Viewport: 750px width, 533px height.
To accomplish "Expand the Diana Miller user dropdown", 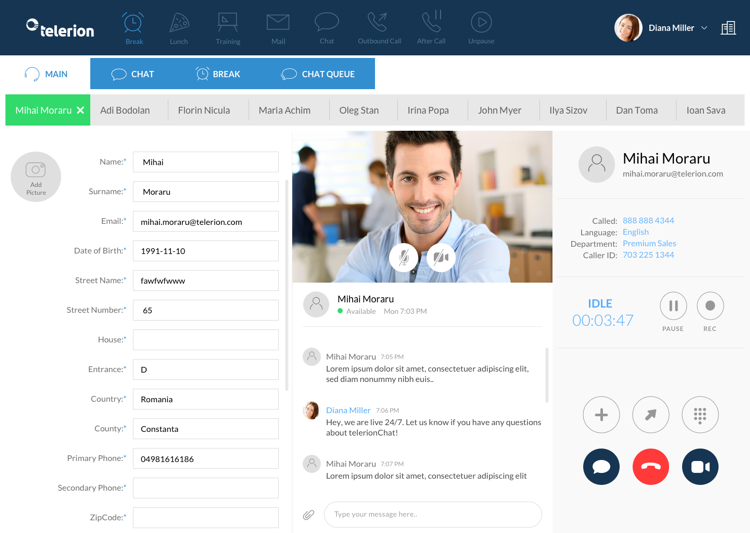I will (704, 28).
